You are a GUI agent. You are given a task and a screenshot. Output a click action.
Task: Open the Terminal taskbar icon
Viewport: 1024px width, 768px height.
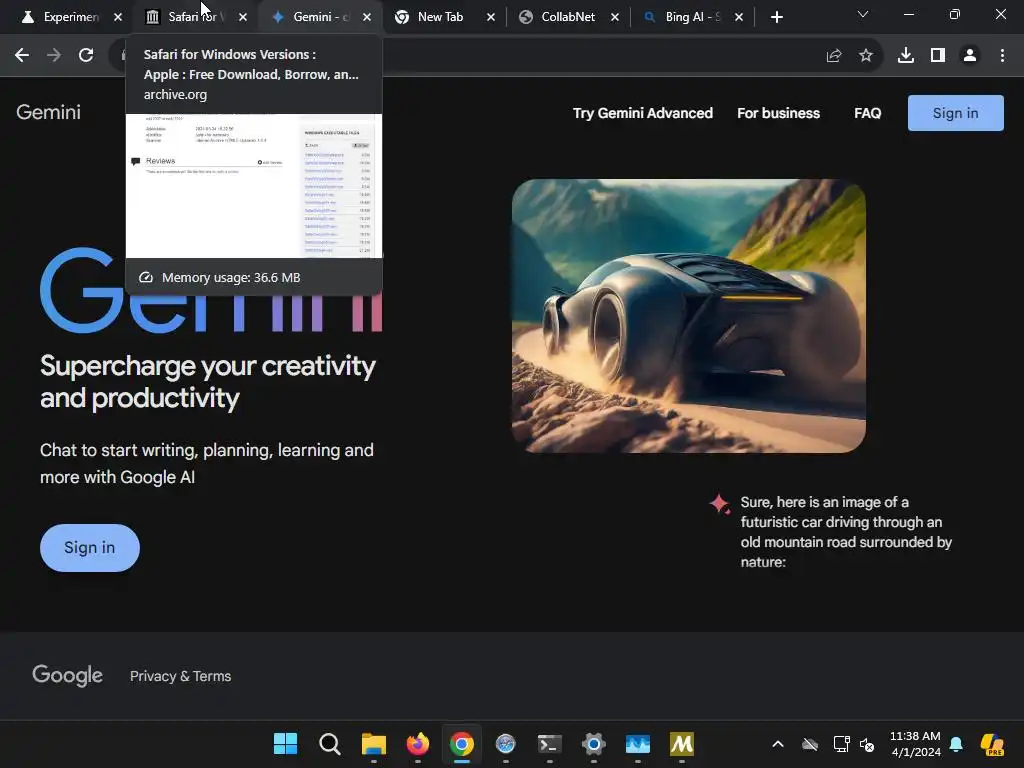(x=549, y=743)
